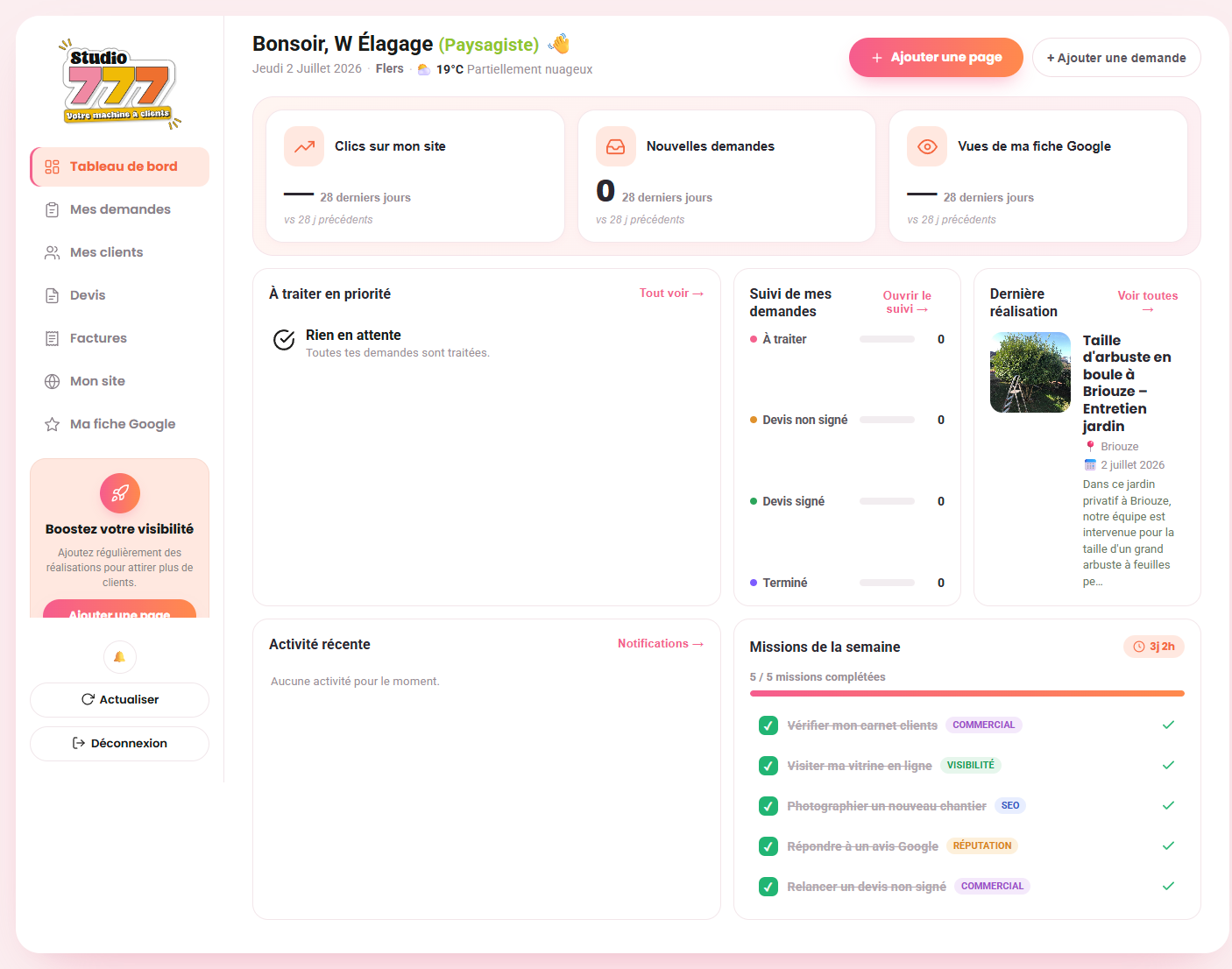Click the Ma fiche Google star icon
This screenshot has height=969, width=1232.
click(53, 424)
